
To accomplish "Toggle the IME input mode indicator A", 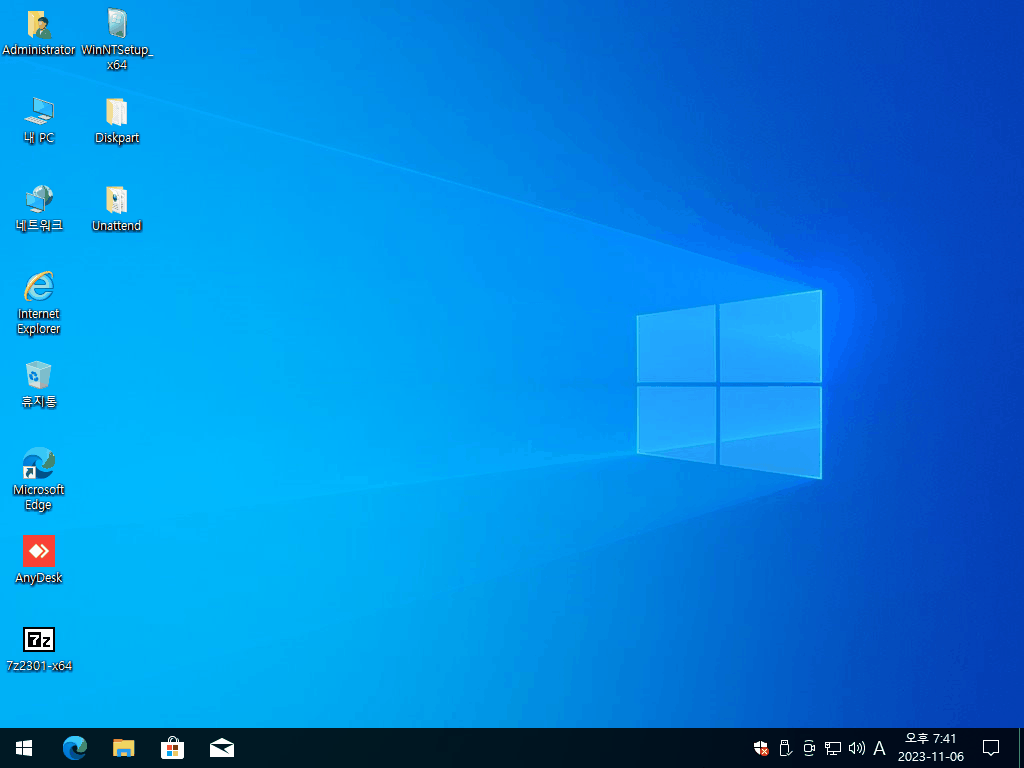I will click(x=880, y=748).
